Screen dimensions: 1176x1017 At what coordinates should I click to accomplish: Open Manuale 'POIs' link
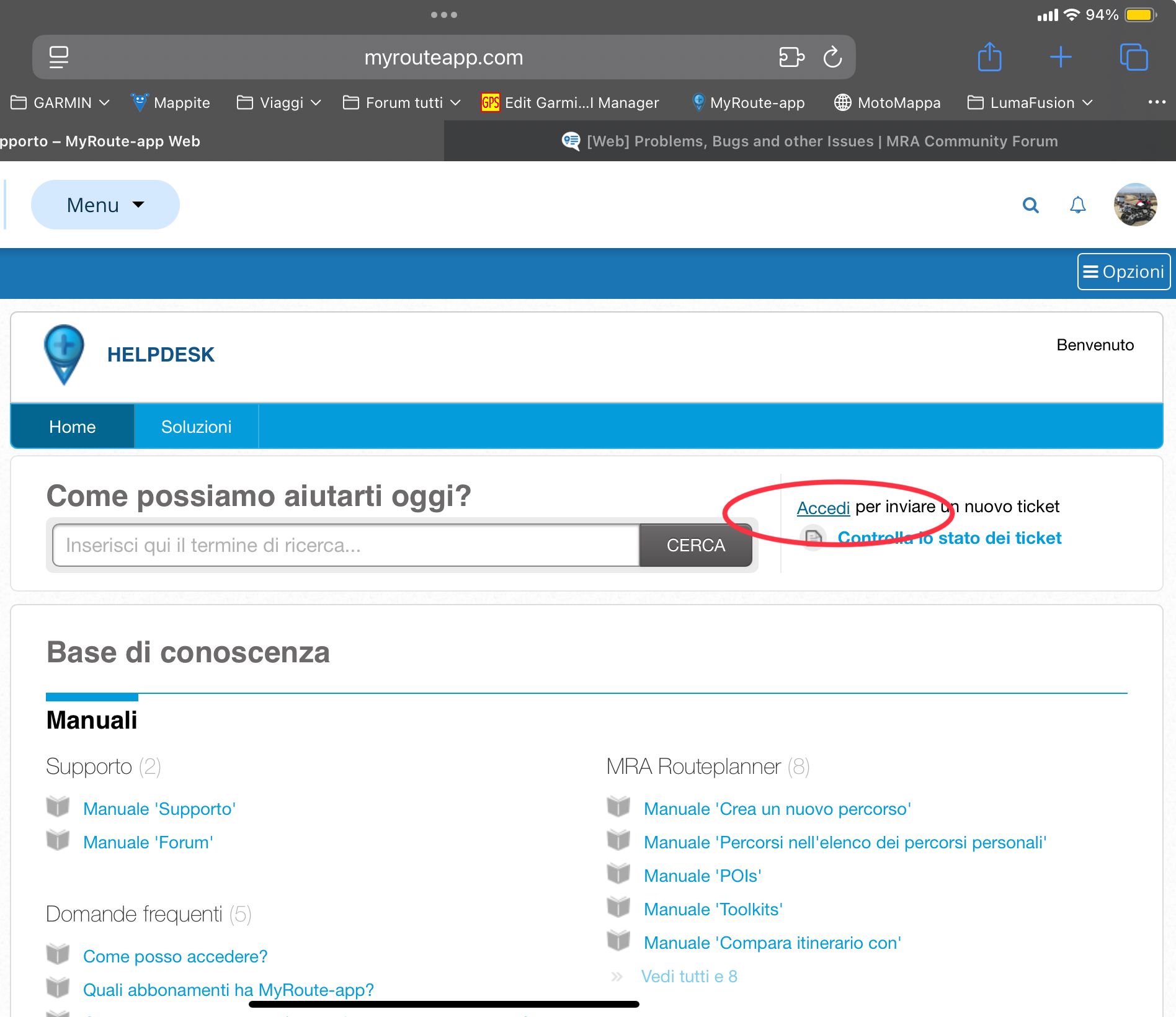coord(703,876)
